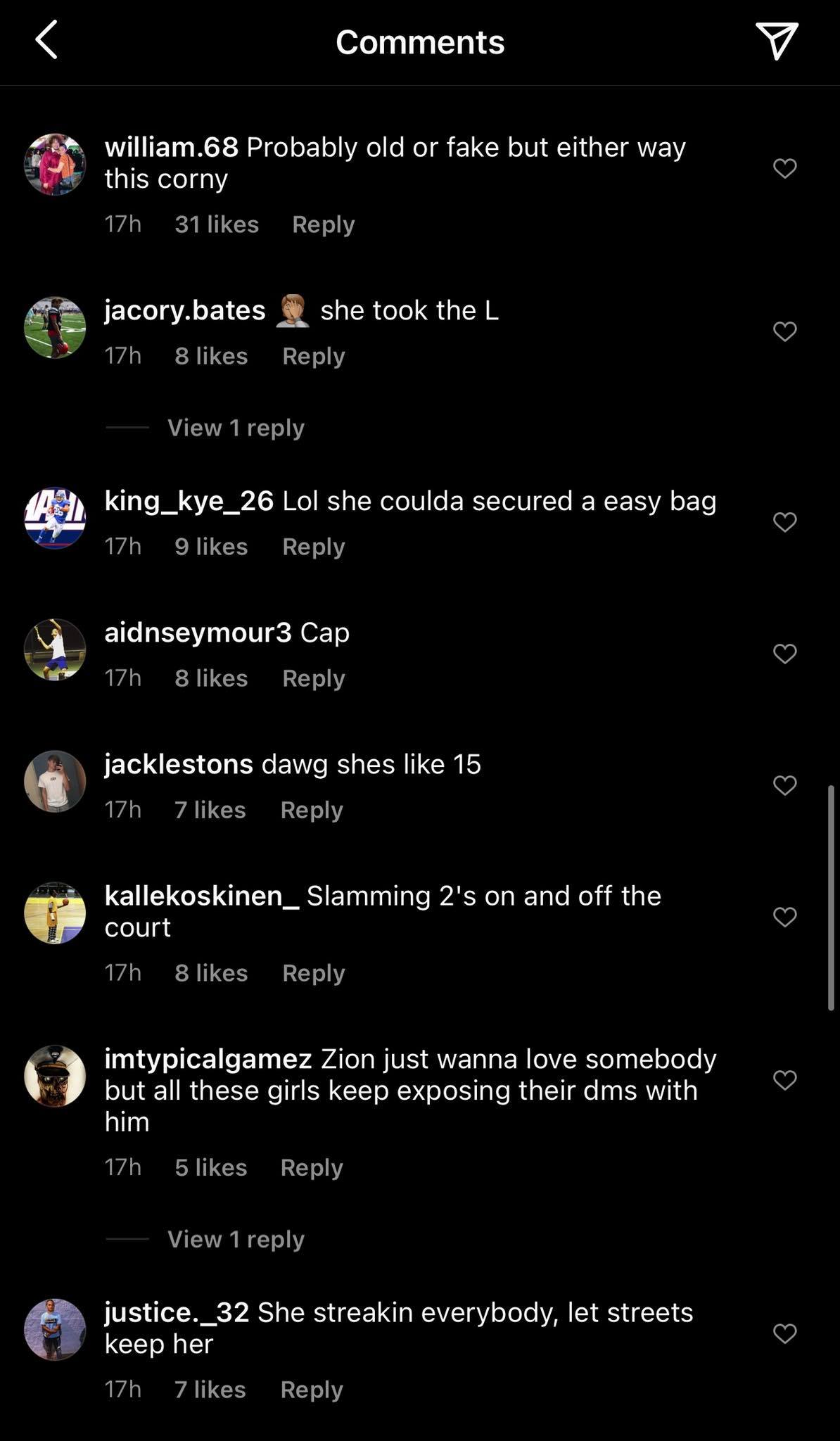Open the kallekoskinen_ username link
This screenshot has width=840, height=1441.
pyautogui.click(x=202, y=896)
